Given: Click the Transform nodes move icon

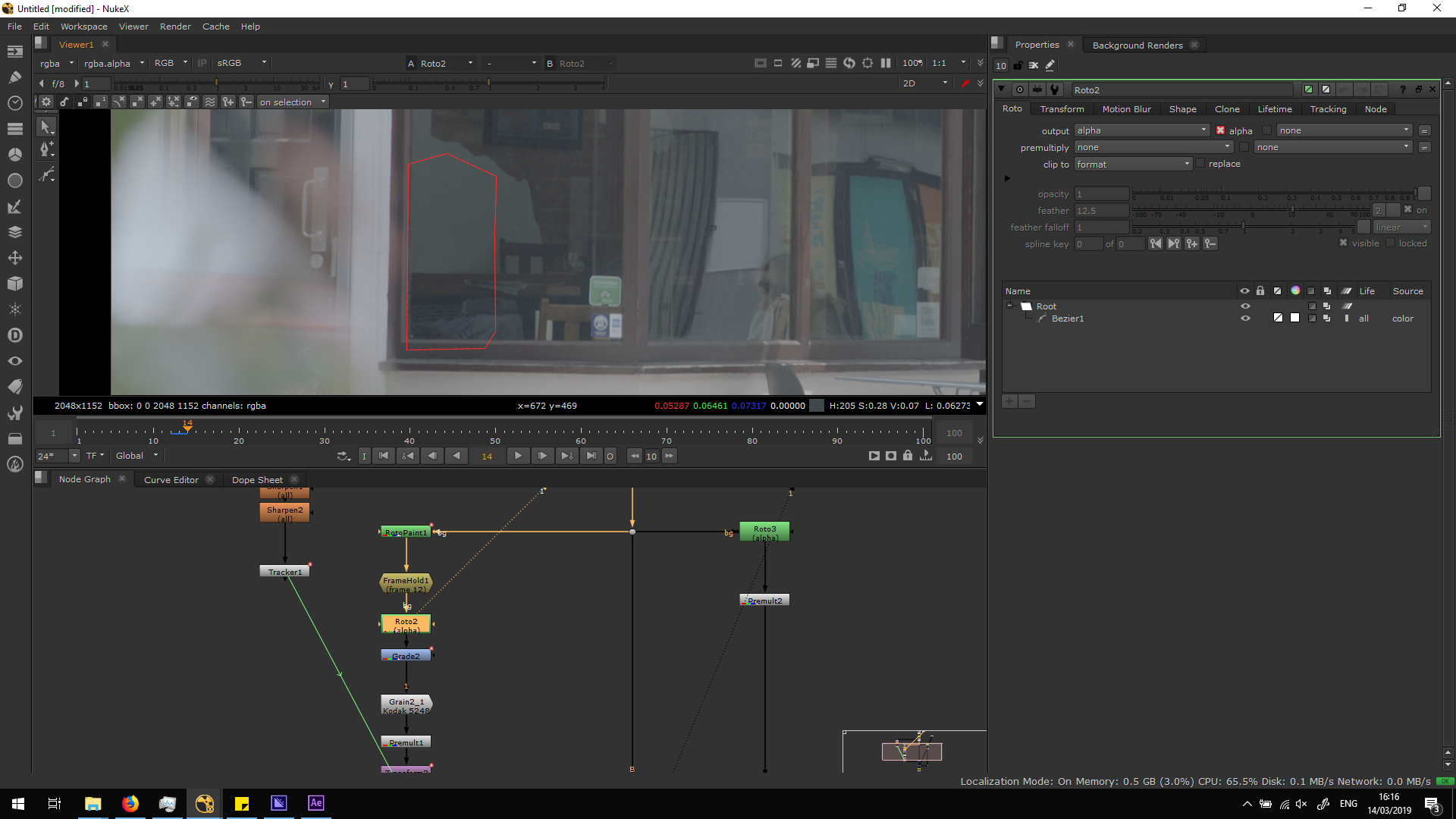Looking at the screenshot, I should pyautogui.click(x=14, y=258).
